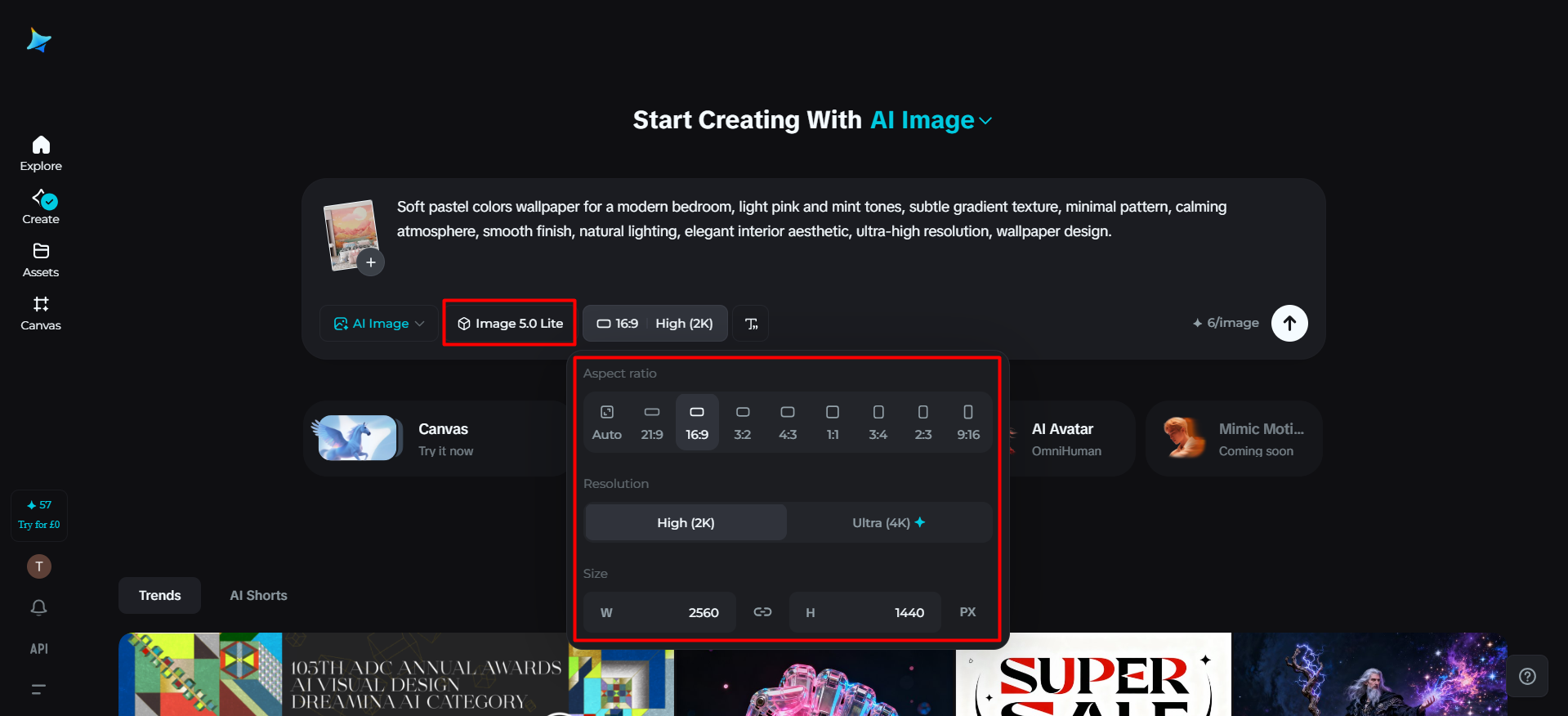Select the 2:3 aspect ratio

(x=923, y=423)
